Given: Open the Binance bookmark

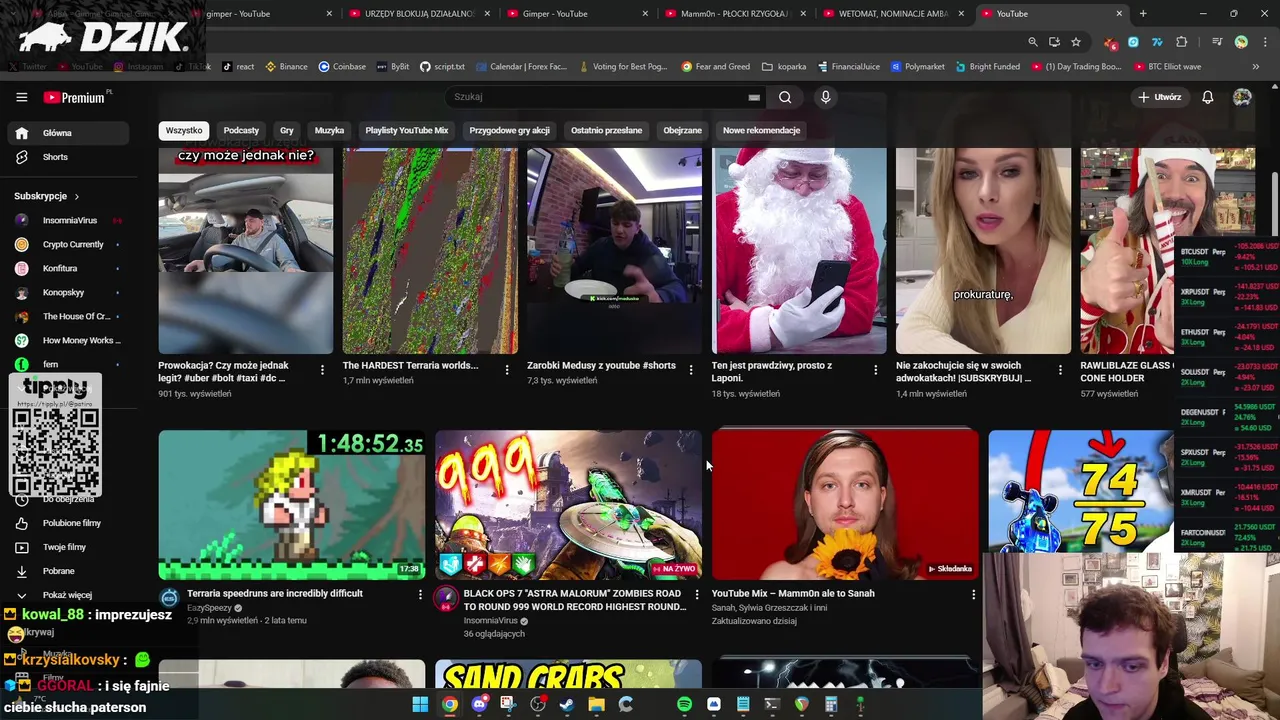Looking at the screenshot, I should point(286,66).
